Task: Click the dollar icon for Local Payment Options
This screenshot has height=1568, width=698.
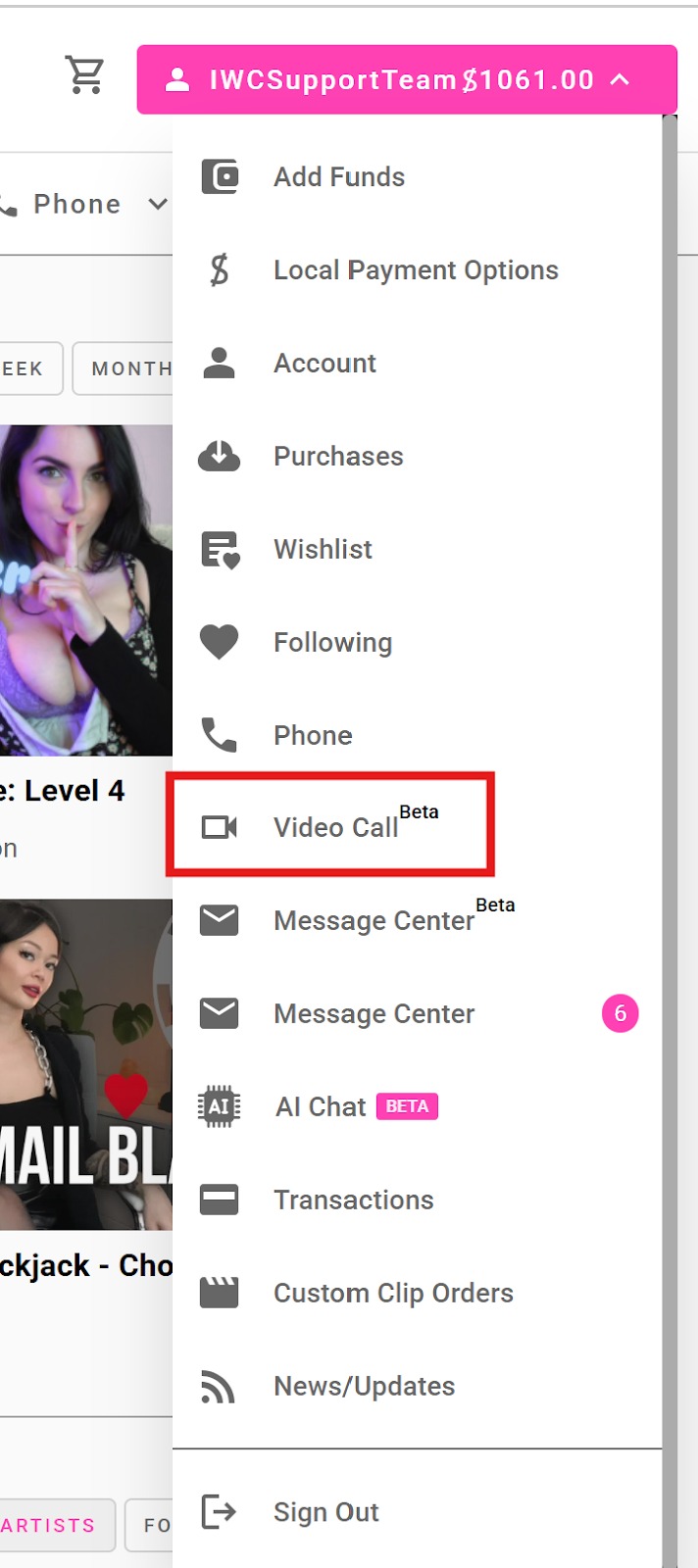Action: [x=220, y=269]
